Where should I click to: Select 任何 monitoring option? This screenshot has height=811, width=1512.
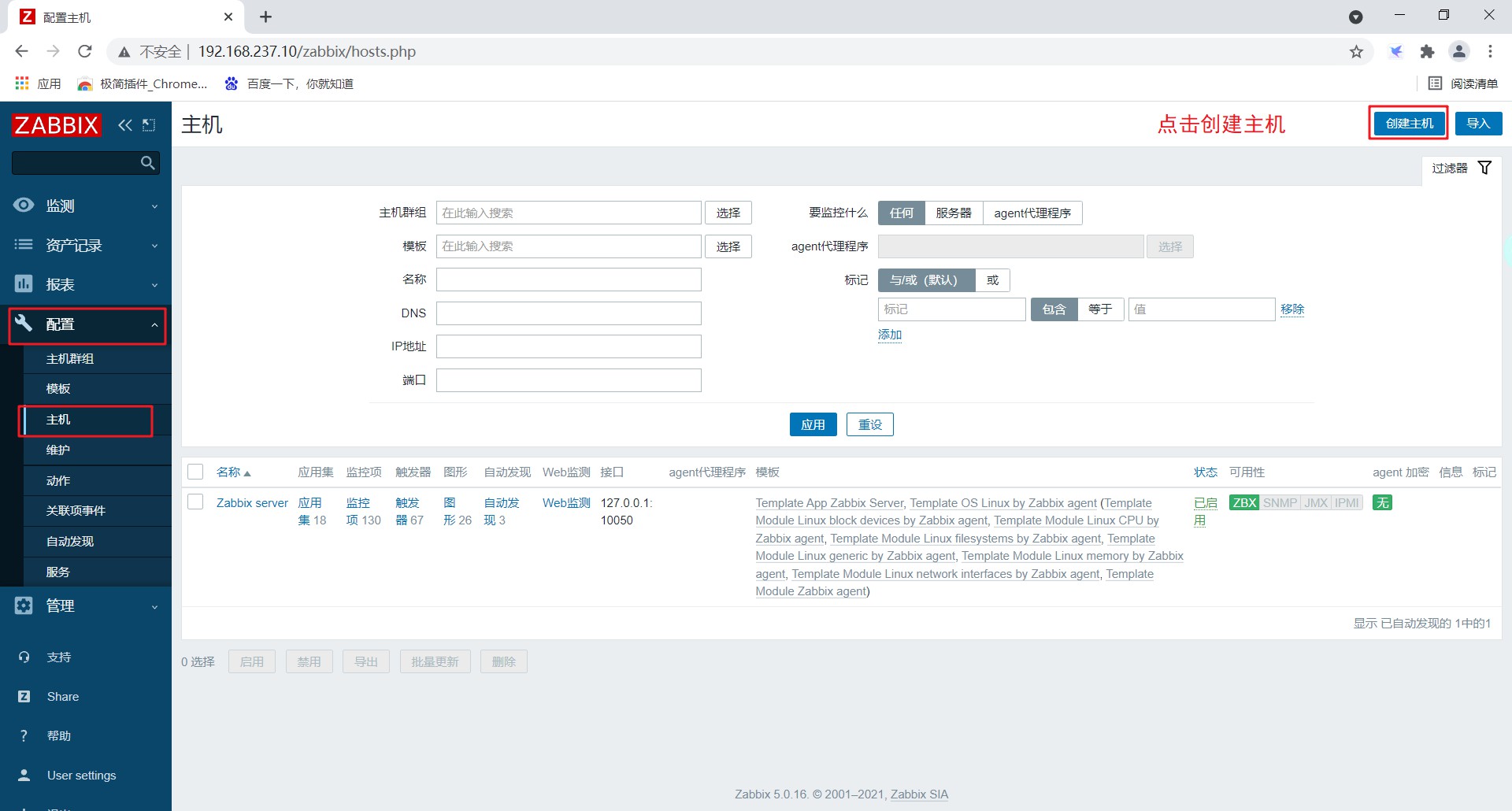coord(902,213)
